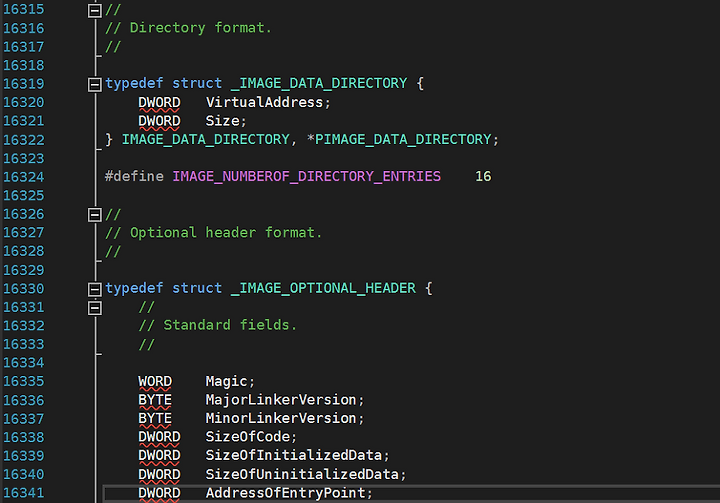This screenshot has width=720, height=503.
Task: Click the MajorLinkerVersion member
Action: [x=281, y=400]
